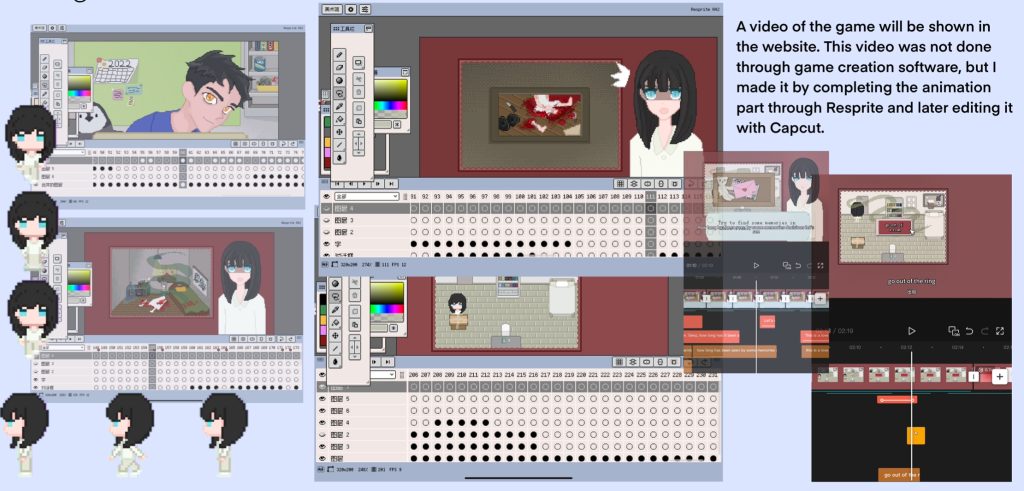The image size is (1024, 491).
Task: Pick color from gradient square in frame-111 window
Action: point(391,90)
